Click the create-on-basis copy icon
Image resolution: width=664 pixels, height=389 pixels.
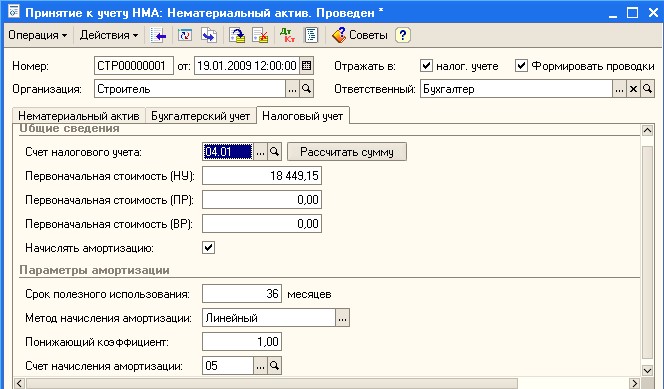[209, 36]
